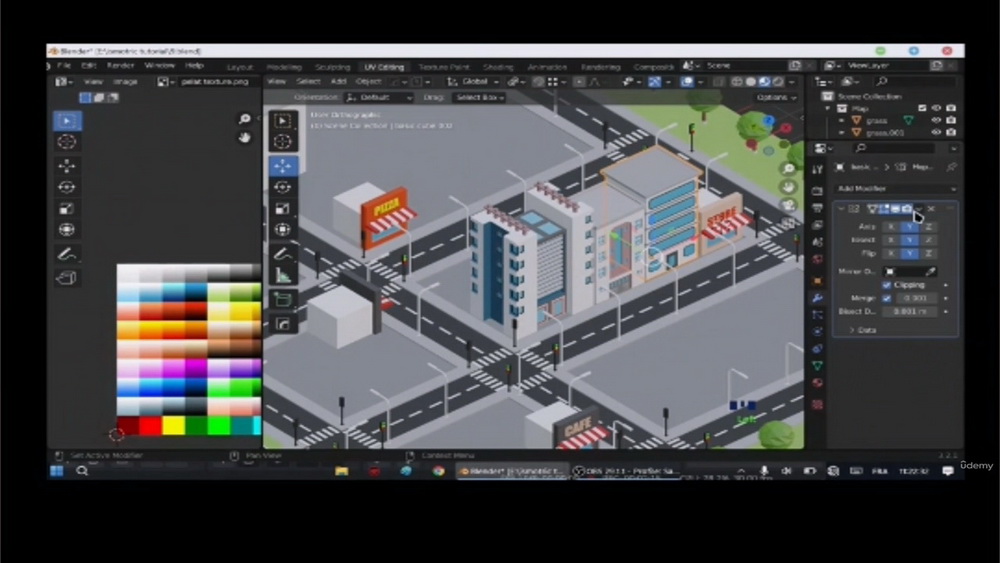Select the Annotate tool in 3D viewport
This screenshot has width=1000, height=563.
click(283, 254)
